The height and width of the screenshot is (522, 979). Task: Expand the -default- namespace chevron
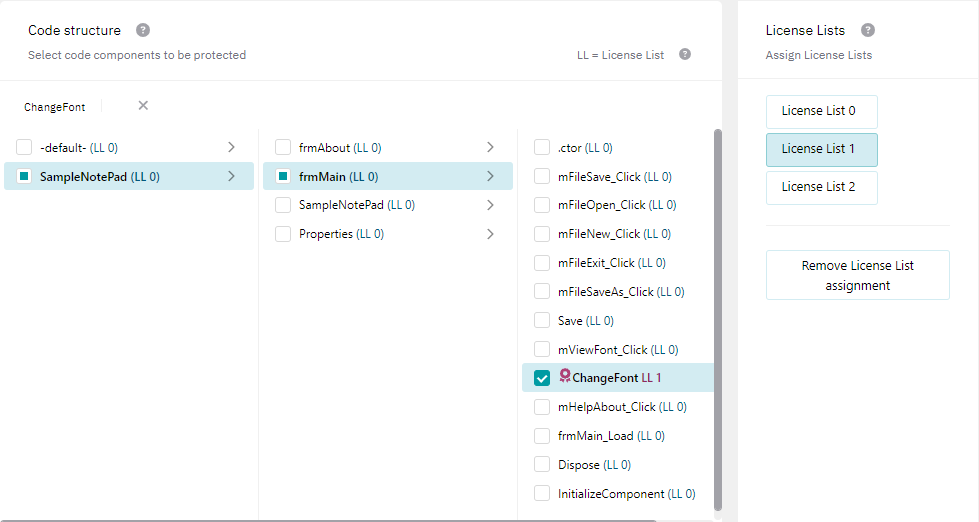(x=231, y=147)
